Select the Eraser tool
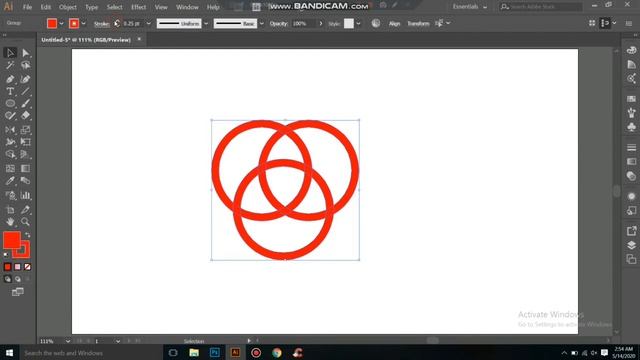Screen dimensions: 640x360 click(25, 116)
